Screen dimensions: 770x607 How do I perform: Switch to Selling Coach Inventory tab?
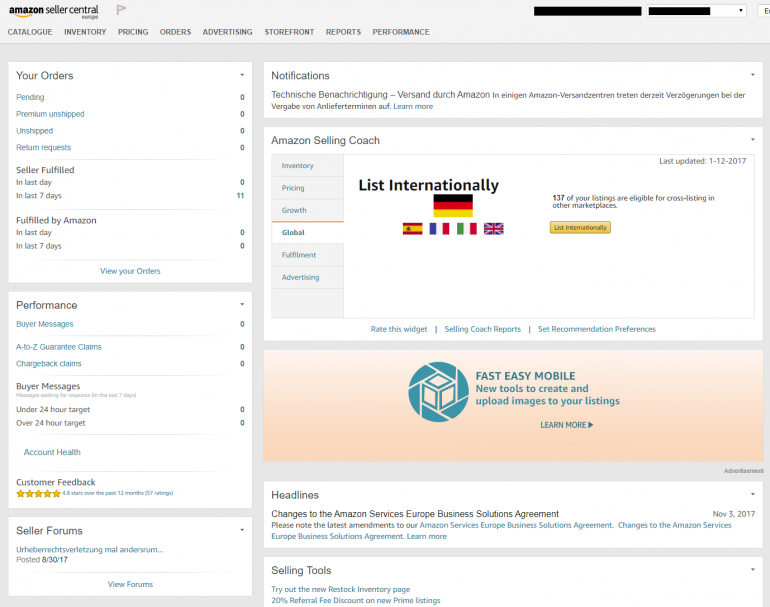tap(307, 166)
